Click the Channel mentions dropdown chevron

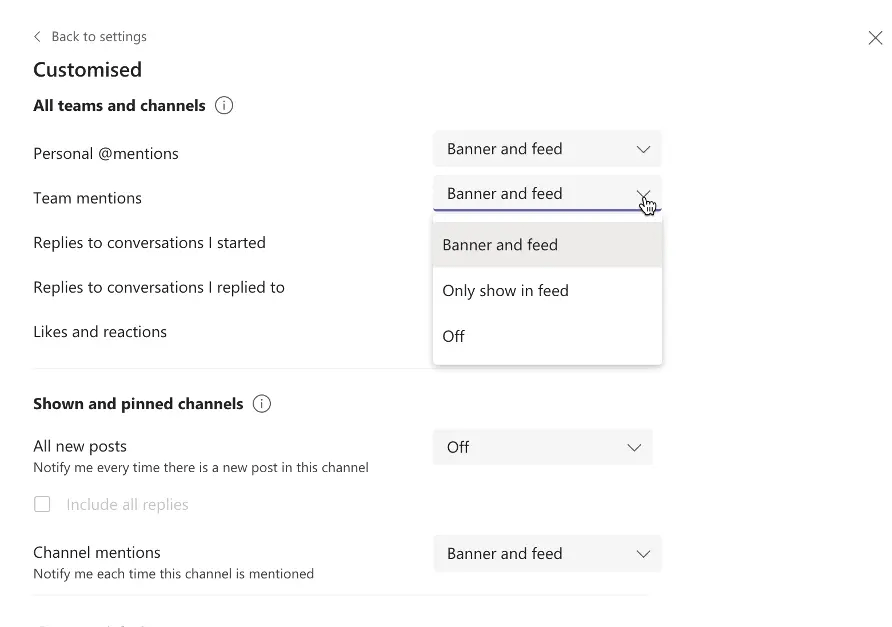643,553
